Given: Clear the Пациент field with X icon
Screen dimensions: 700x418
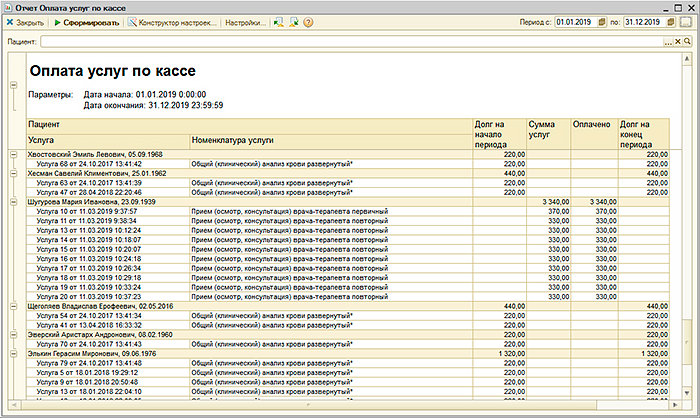Looking at the screenshot, I should pyautogui.click(x=679, y=43).
